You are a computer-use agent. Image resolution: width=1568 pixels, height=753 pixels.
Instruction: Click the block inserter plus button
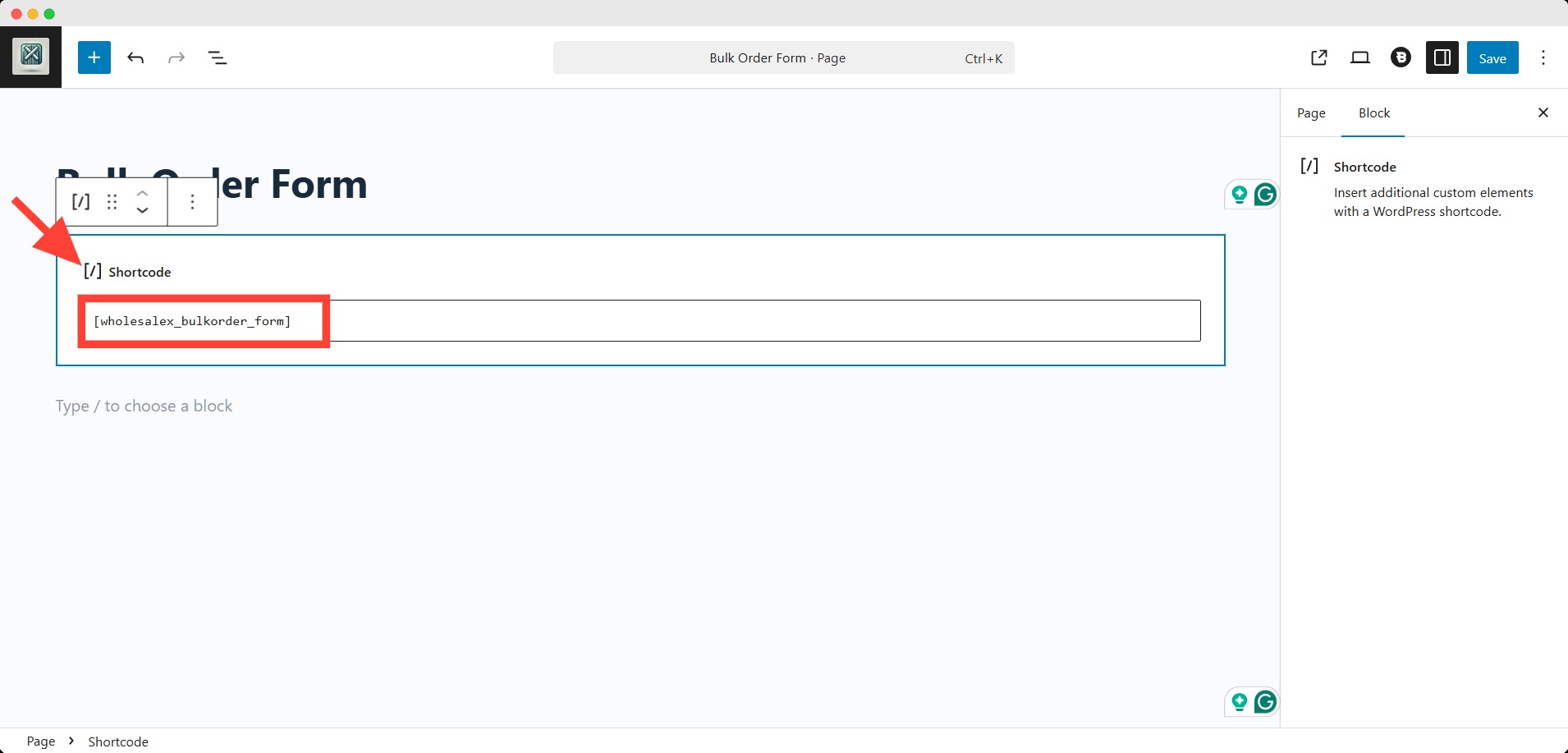(x=94, y=57)
